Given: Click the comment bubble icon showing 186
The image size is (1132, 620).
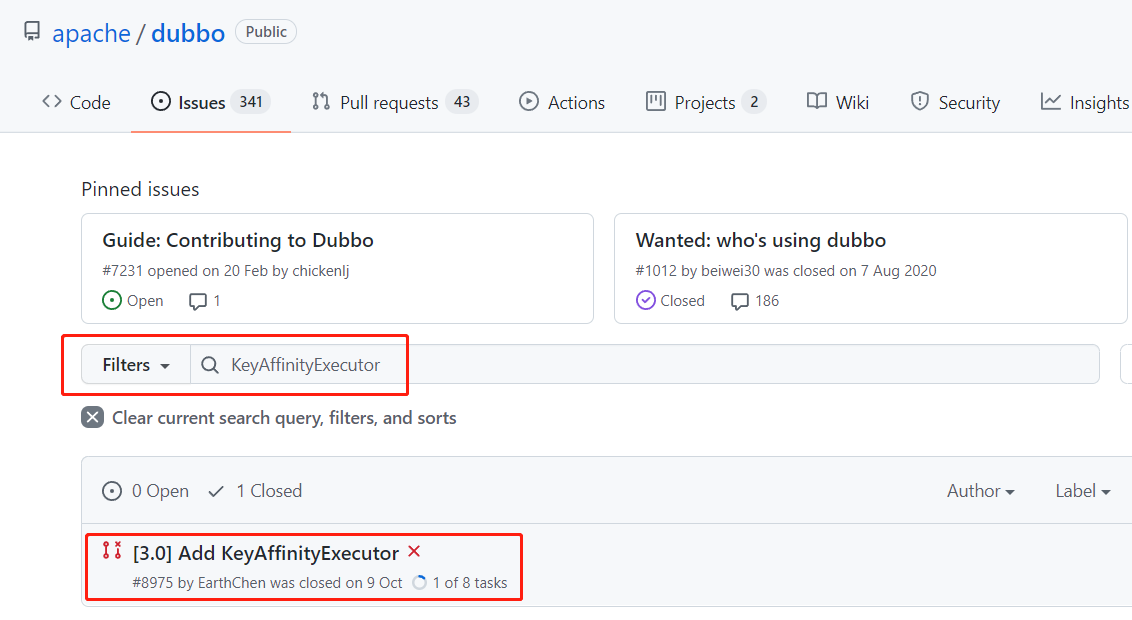Looking at the screenshot, I should (739, 301).
